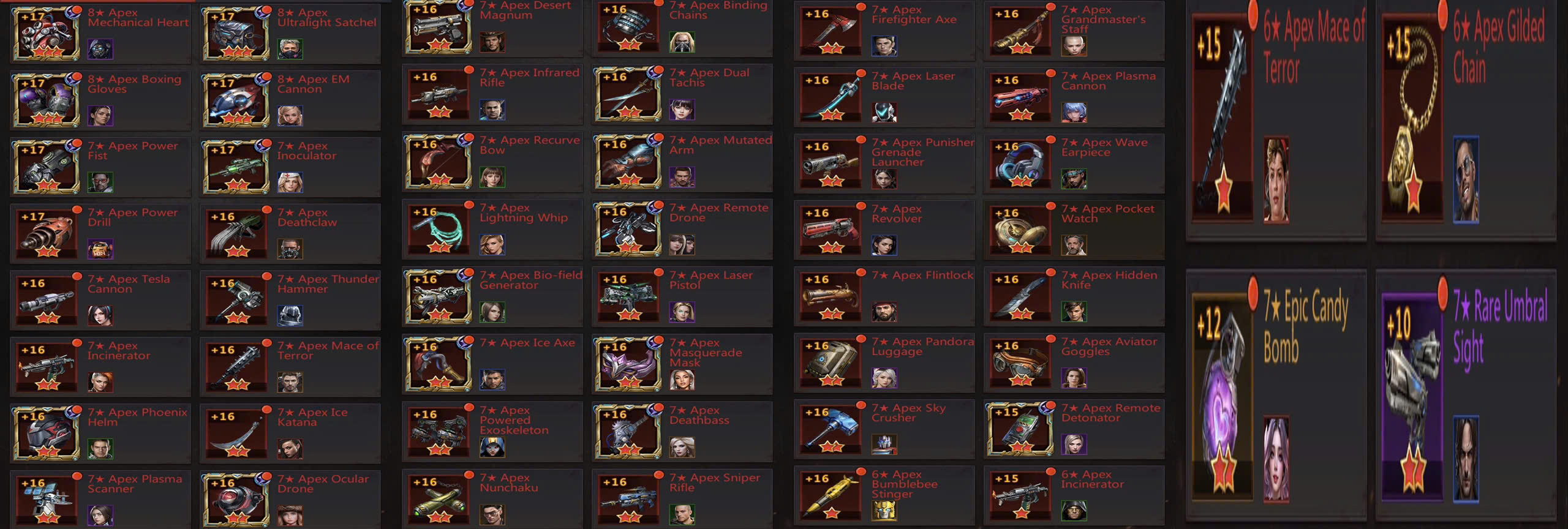
Task: Select the Apex EM Cannon icon
Action: click(236, 100)
